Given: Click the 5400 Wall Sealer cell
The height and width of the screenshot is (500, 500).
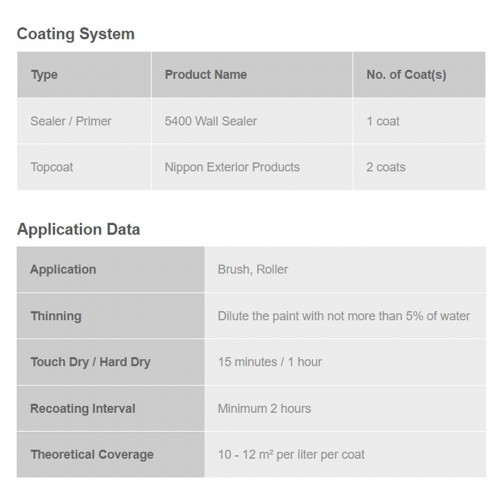Looking at the screenshot, I should (252, 121).
